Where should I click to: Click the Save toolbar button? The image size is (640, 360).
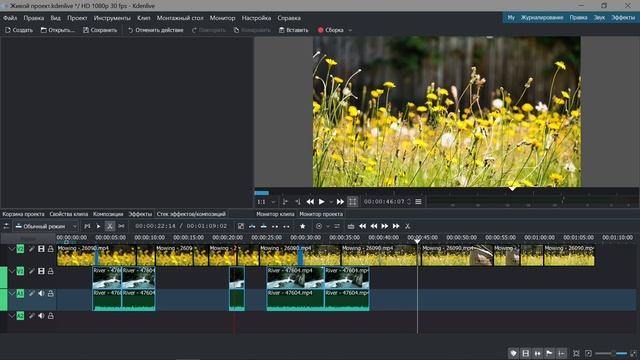tap(100, 30)
